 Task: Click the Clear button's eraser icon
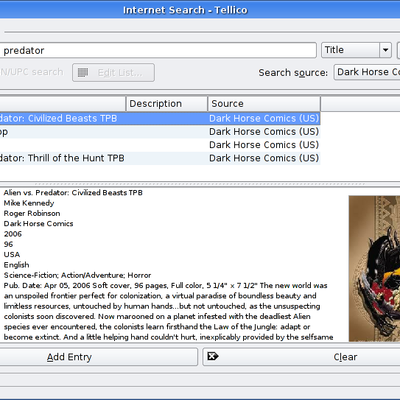coord(213,356)
